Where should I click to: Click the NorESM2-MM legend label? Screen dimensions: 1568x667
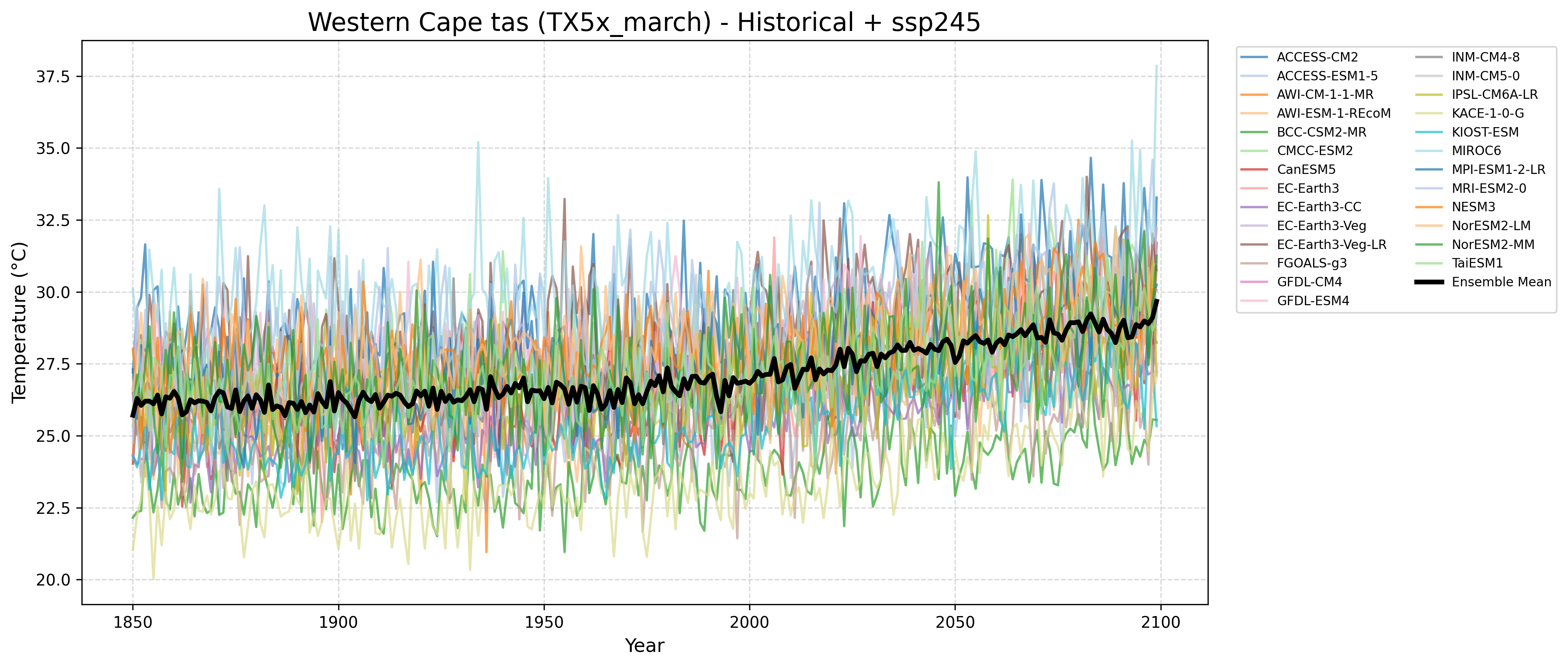1493,244
